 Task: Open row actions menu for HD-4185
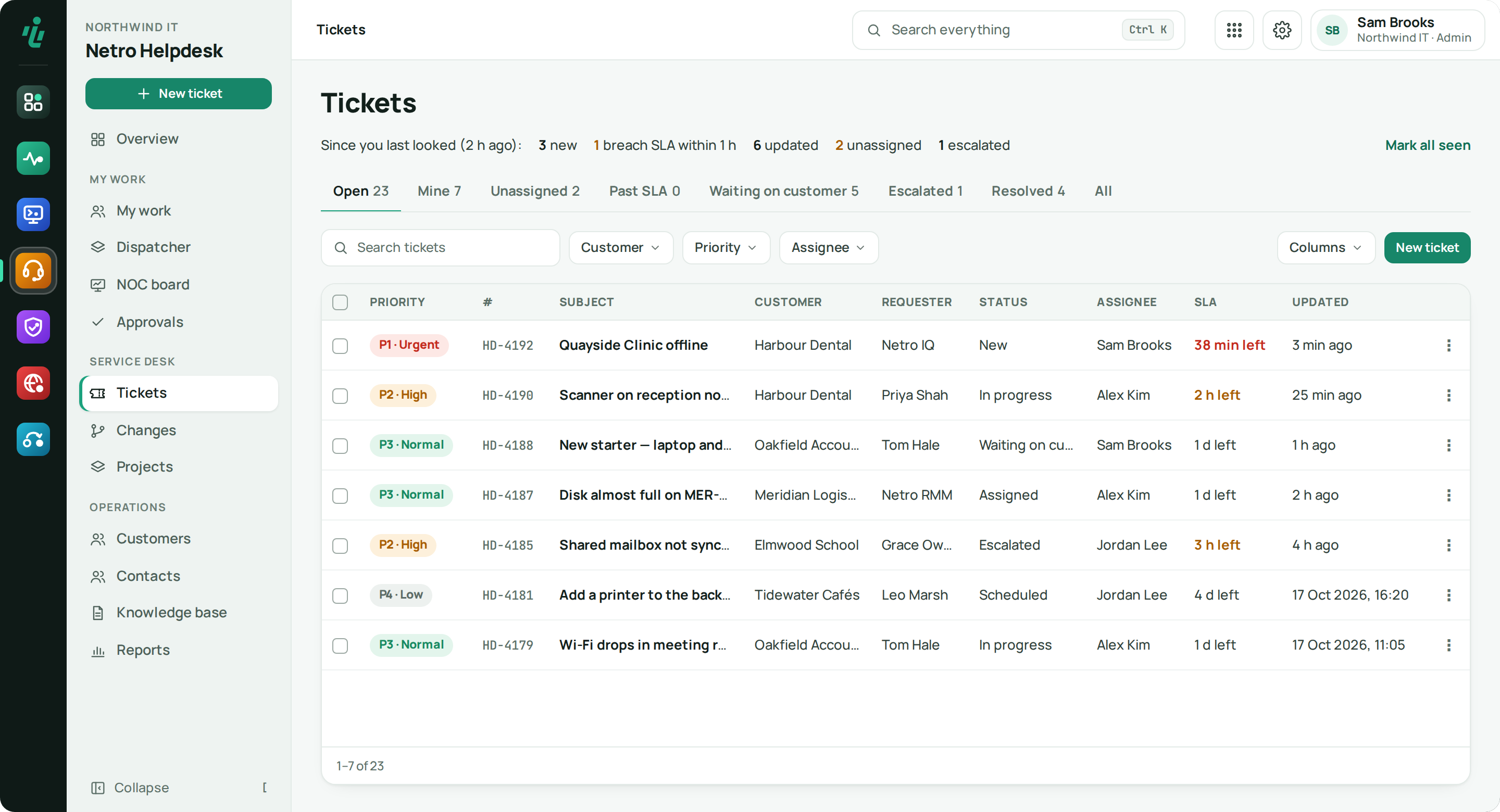click(1448, 545)
